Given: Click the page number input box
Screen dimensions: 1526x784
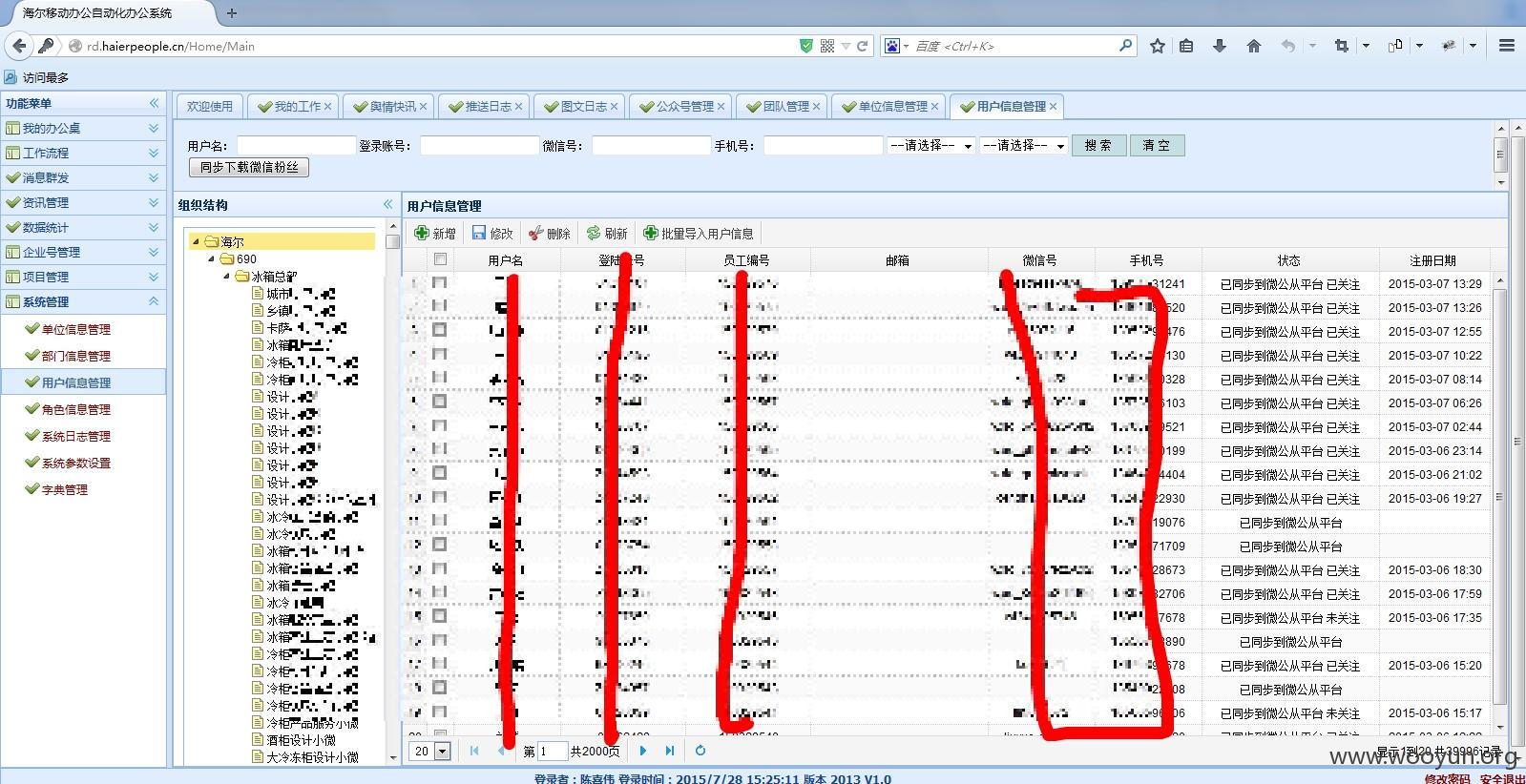Looking at the screenshot, I should [553, 751].
